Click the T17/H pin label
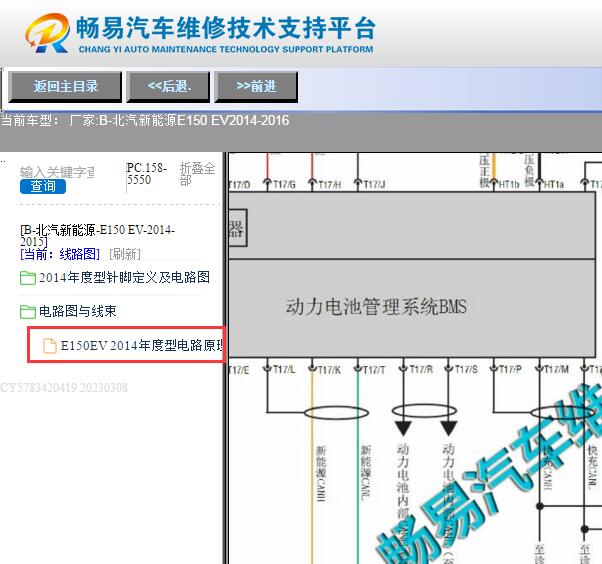Screen dimensions: 602x564 click(330, 185)
